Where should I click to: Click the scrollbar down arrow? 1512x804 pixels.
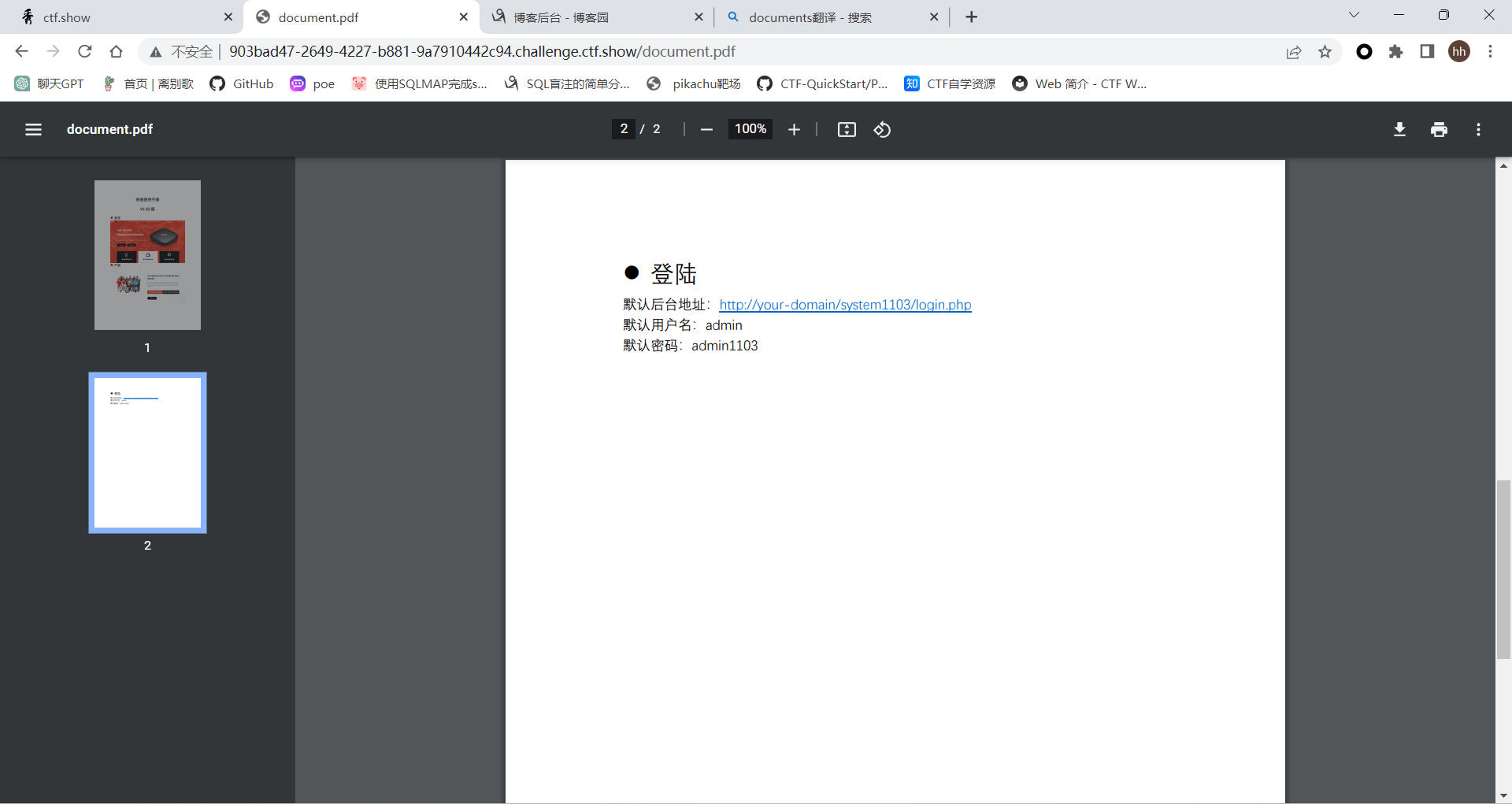click(1503, 795)
